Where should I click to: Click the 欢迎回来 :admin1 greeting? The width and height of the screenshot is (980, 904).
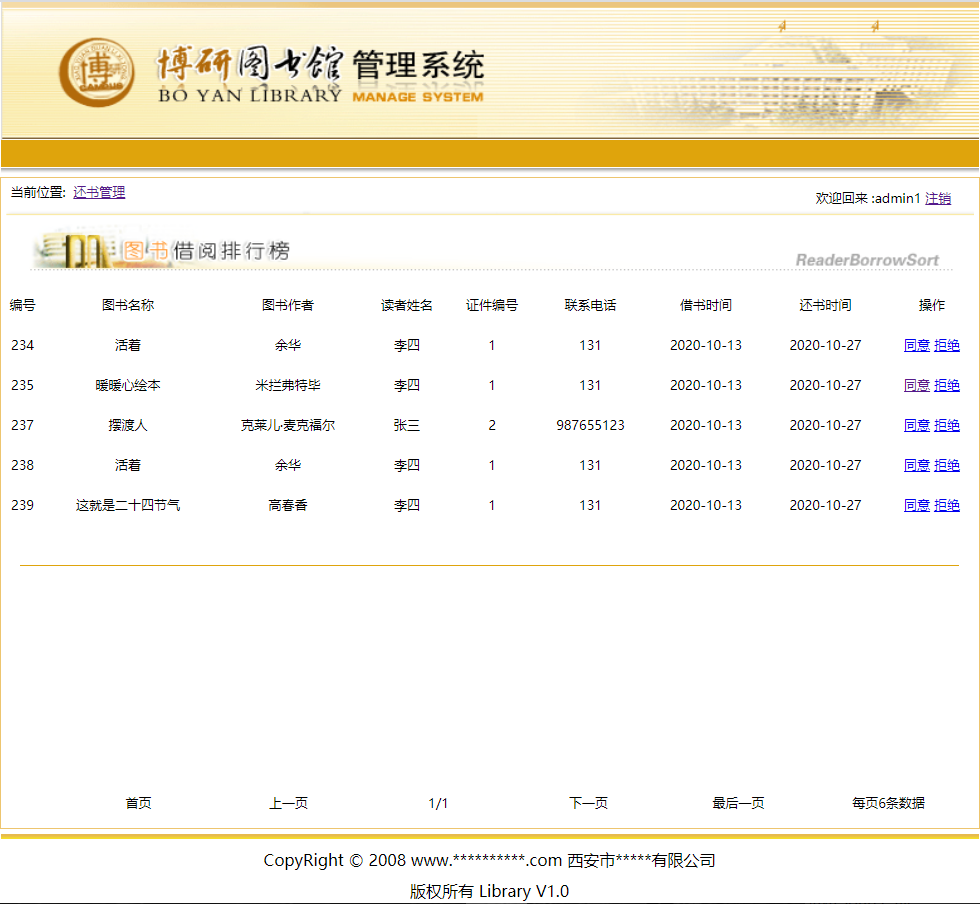(868, 199)
